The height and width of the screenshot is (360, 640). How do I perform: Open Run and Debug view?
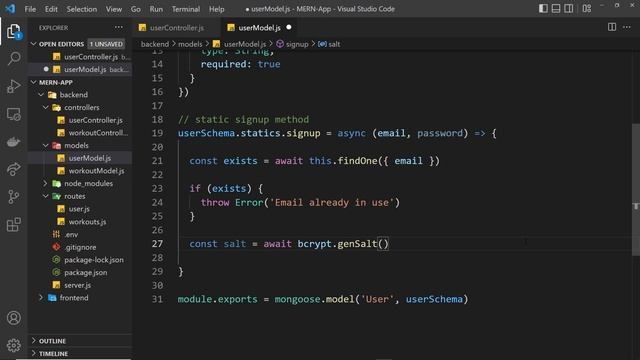13,86
